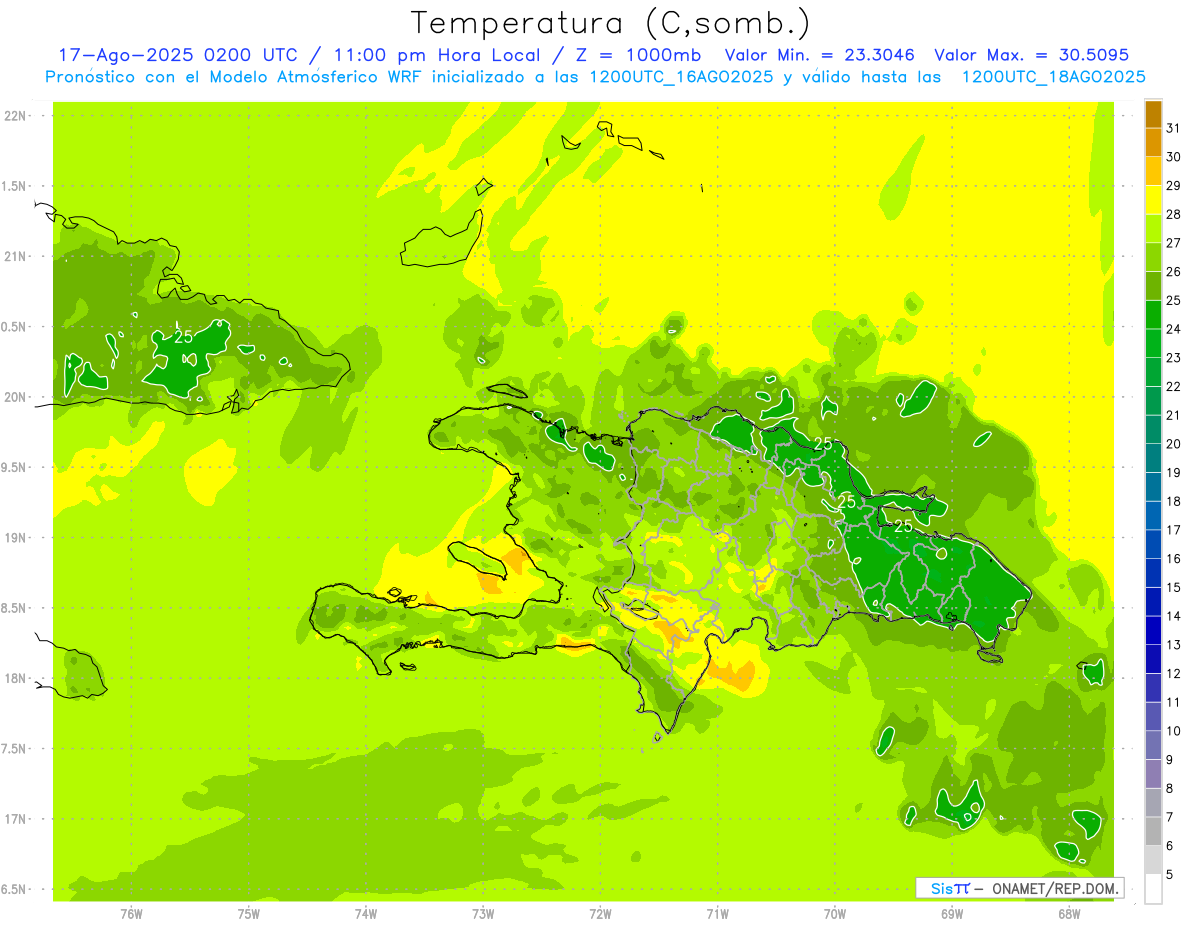
Task: Click the legend value "10"
Action: coord(1174,731)
